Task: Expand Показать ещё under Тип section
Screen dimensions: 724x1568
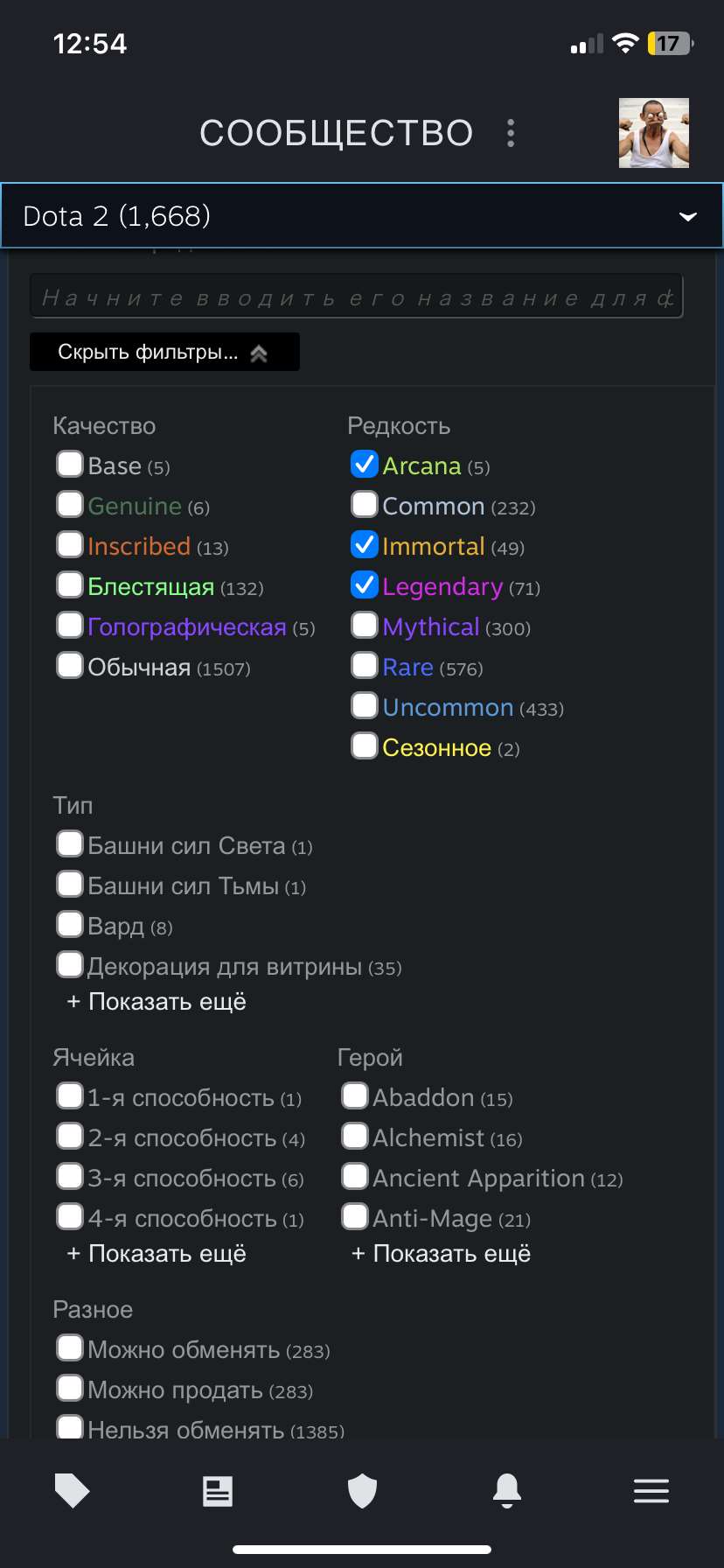Action: 154,1001
